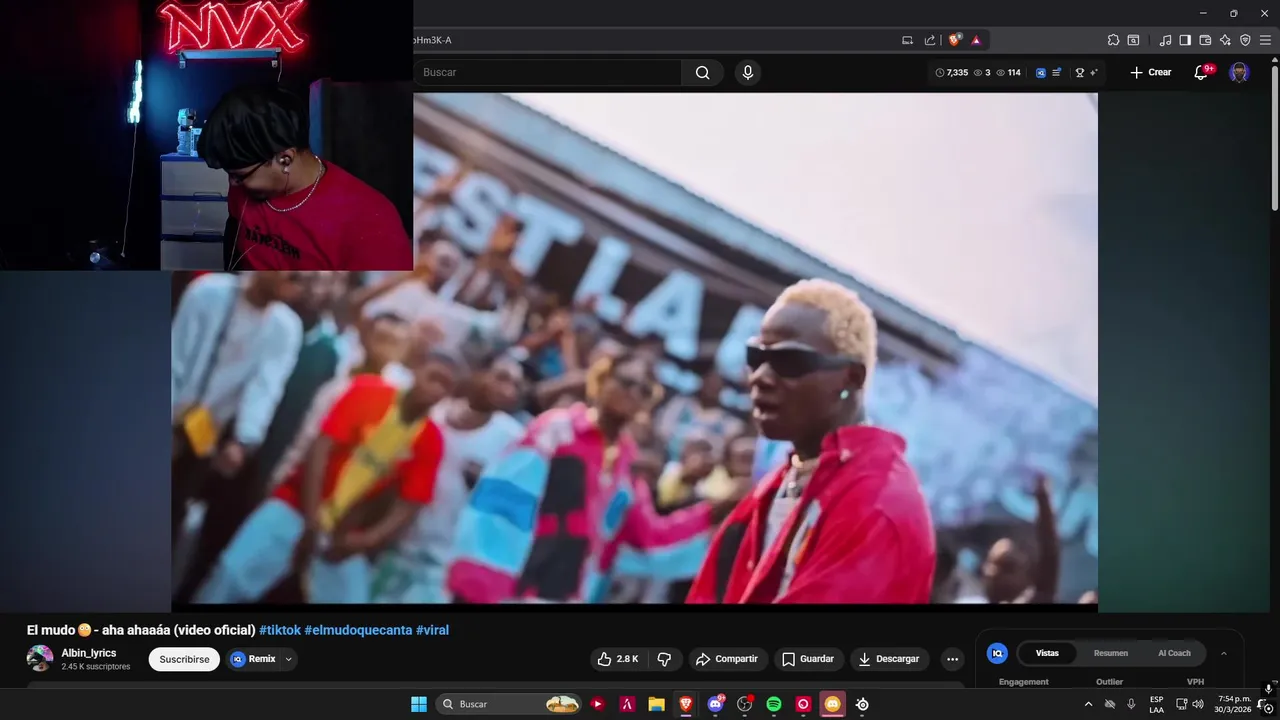Activate voice search microphone icon
This screenshot has height=720, width=1280.
tap(747, 72)
